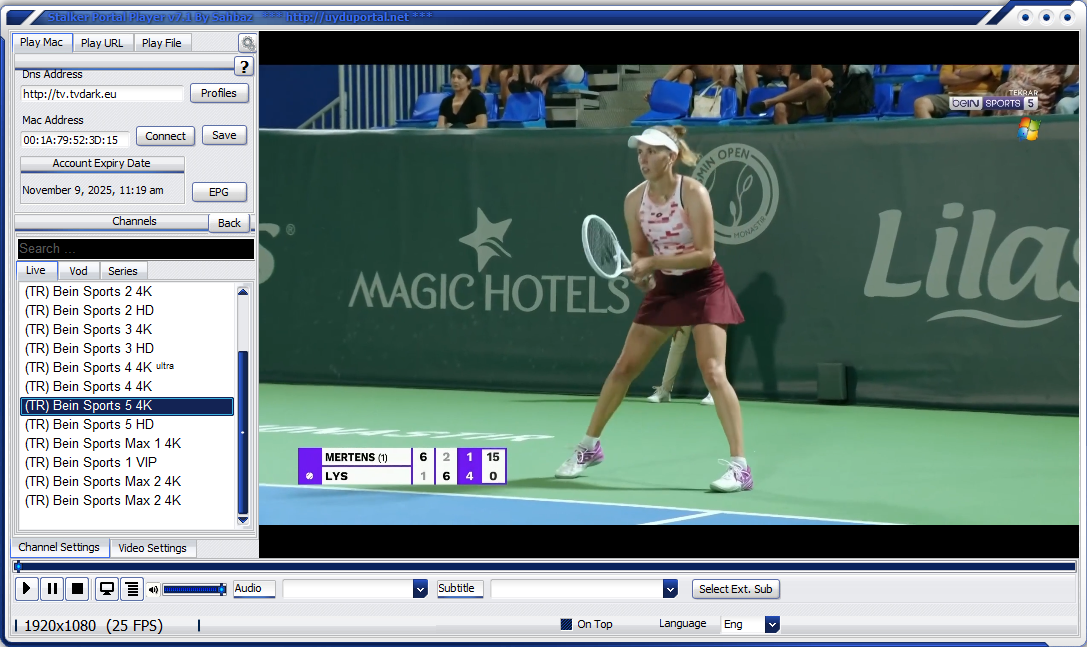The image size is (1087, 647).
Task: Select channel (TR) Bein Sports 2 4K
Action: [x=127, y=291]
